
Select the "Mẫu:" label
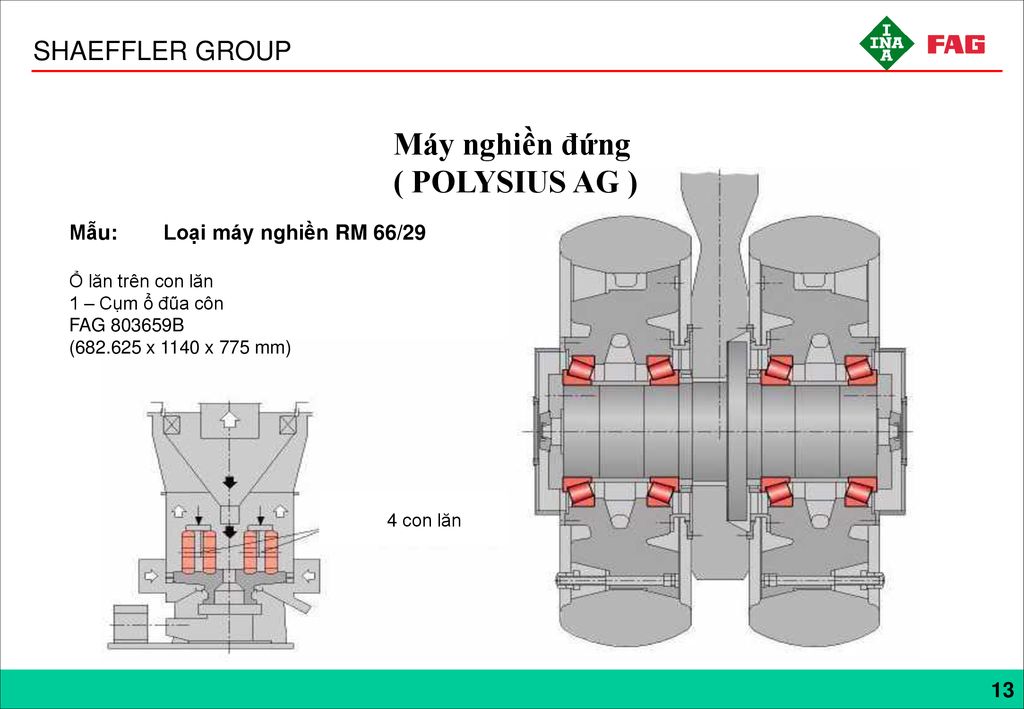pyautogui.click(x=93, y=232)
